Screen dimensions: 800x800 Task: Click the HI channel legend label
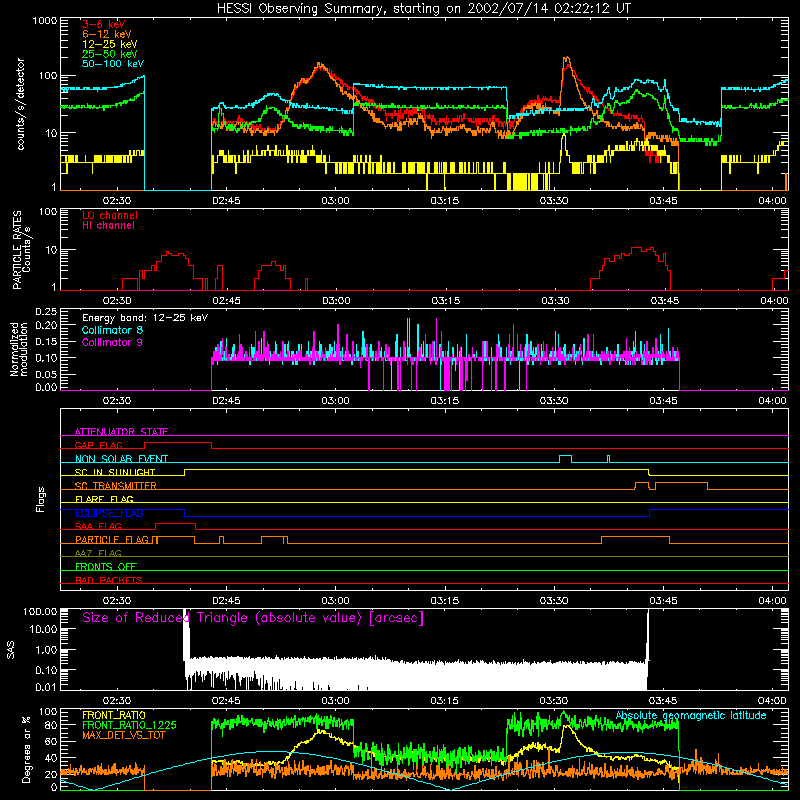(x=108, y=226)
